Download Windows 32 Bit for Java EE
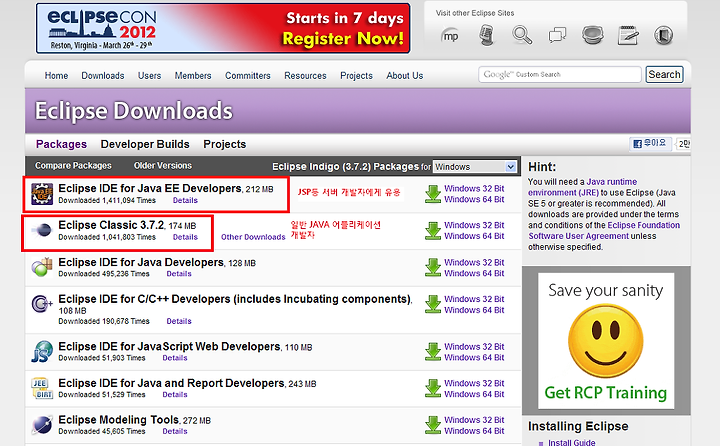Viewport: 720px width, 446px height. [474, 188]
